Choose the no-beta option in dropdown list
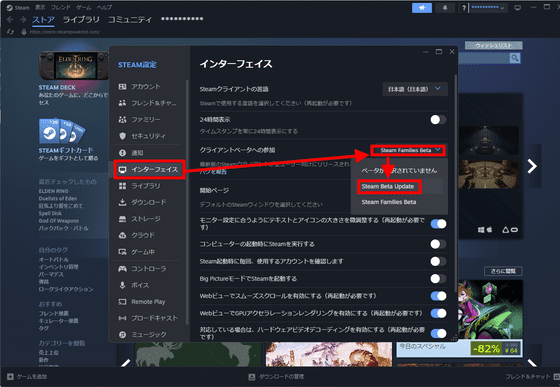 (399, 171)
